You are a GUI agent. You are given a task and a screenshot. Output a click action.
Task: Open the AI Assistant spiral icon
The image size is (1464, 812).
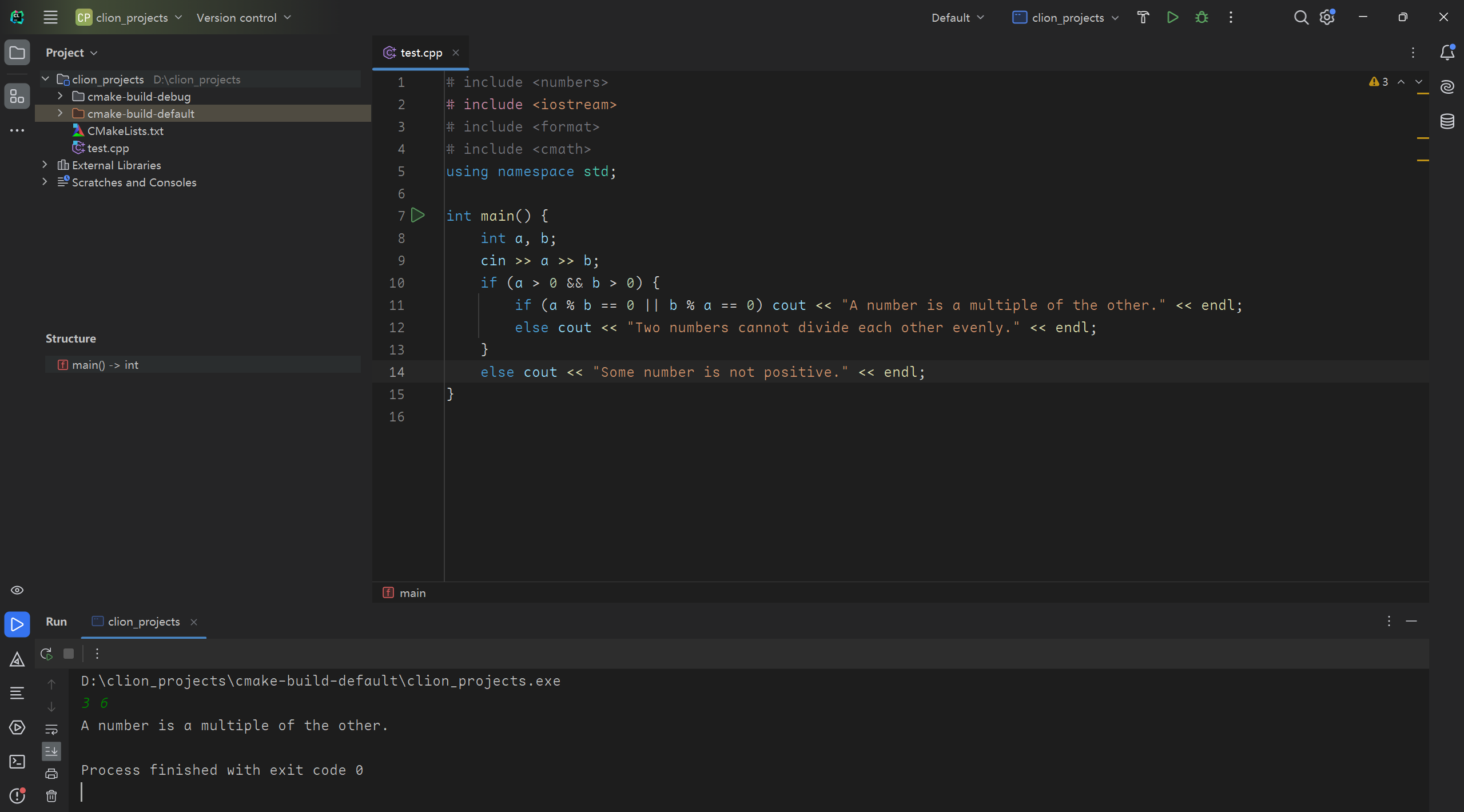tap(1447, 87)
